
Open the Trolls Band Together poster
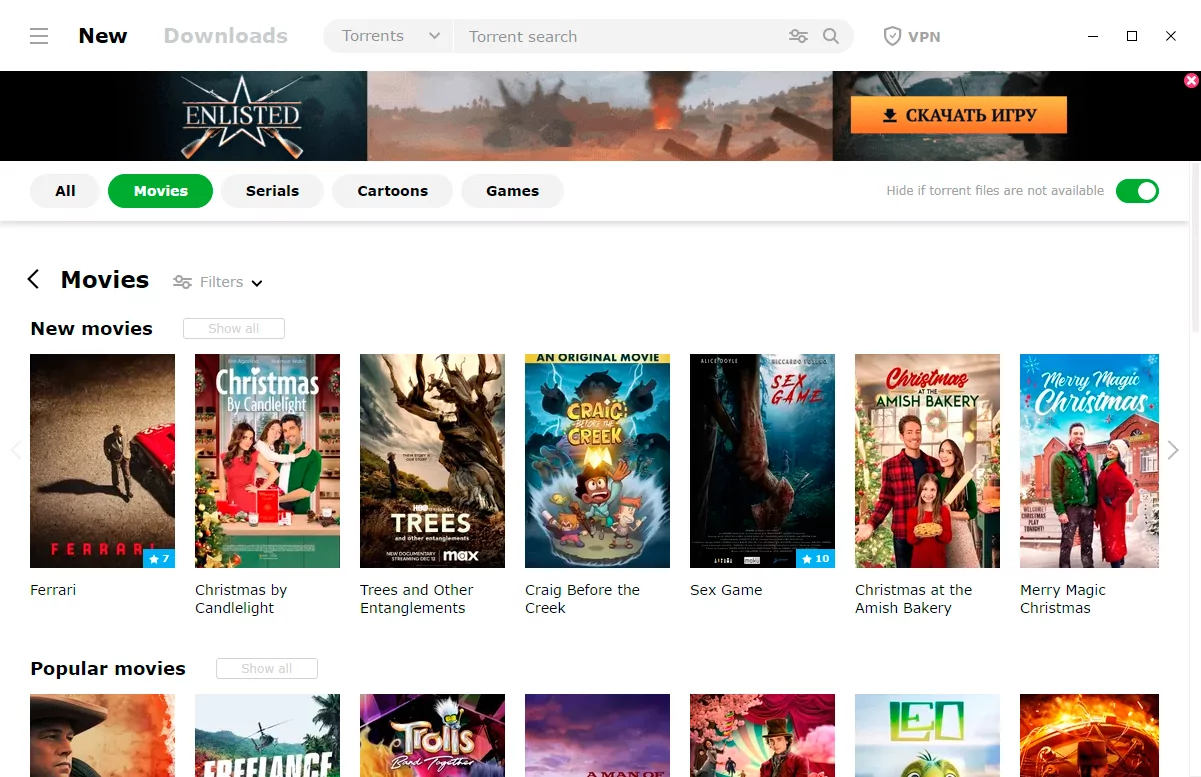(x=432, y=735)
